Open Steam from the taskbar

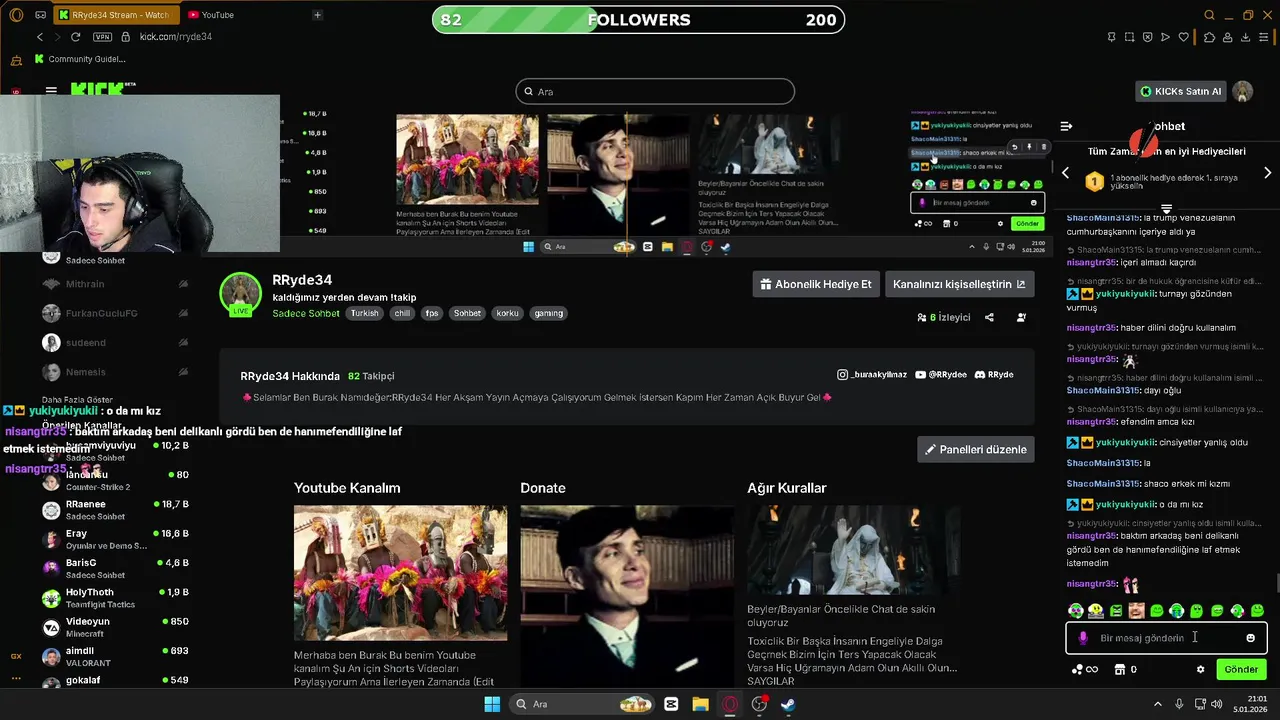point(788,704)
